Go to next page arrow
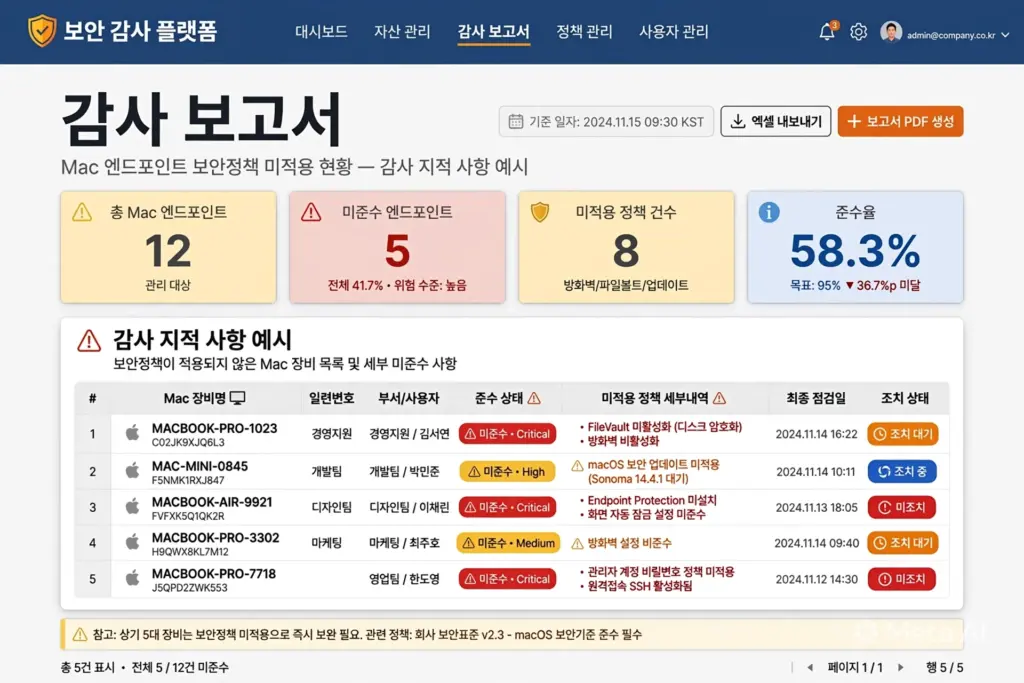1024x683 pixels. pos(901,667)
